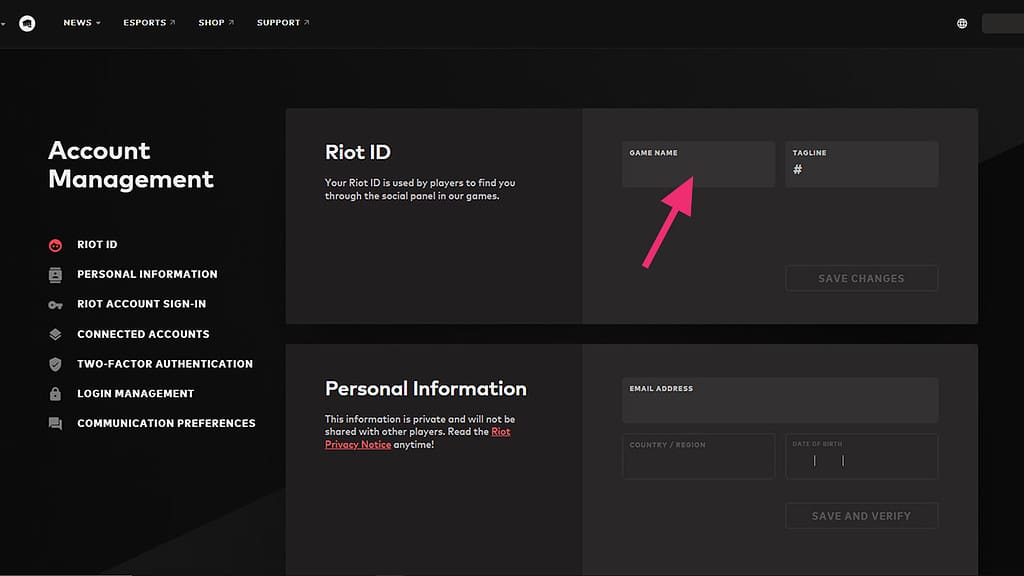Go to Personal Information section

[x=147, y=274]
